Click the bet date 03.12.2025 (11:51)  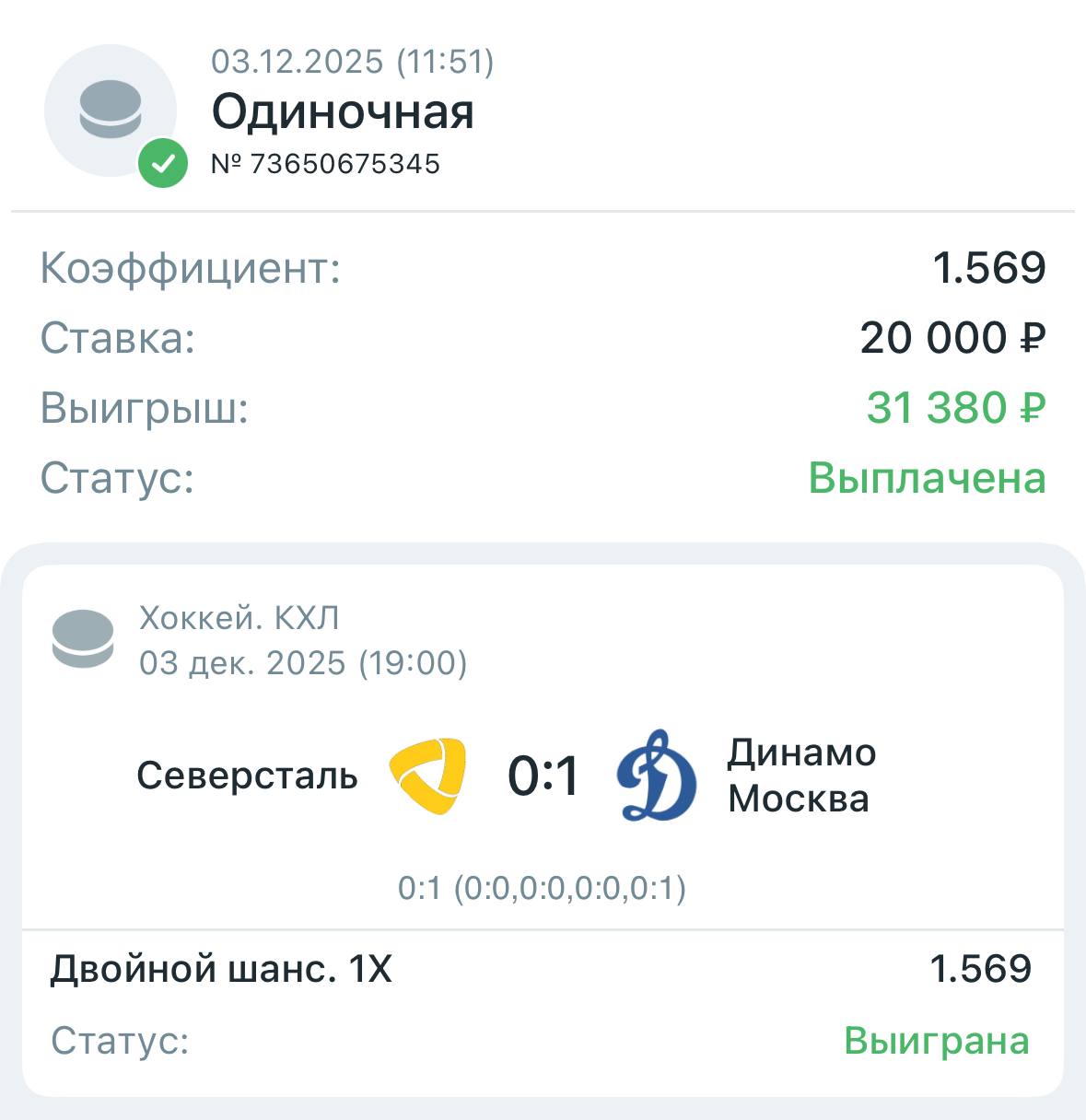coord(353,62)
